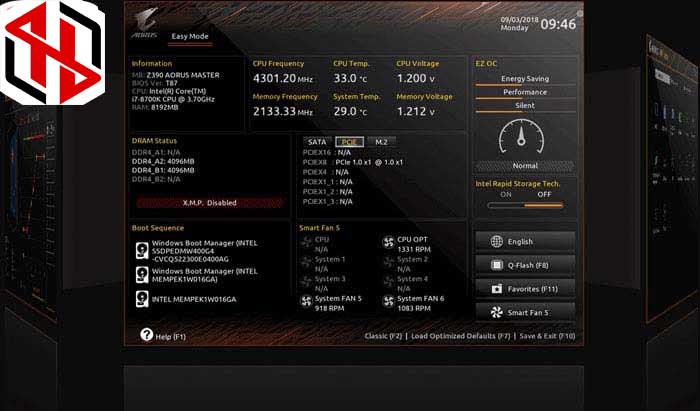
Task: Select Energy Saving EZ OC mode
Action: [525, 79]
